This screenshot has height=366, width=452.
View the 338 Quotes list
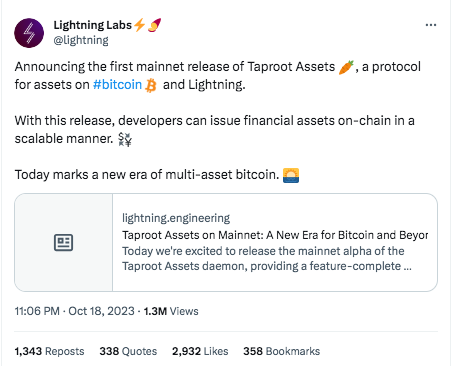point(128,351)
